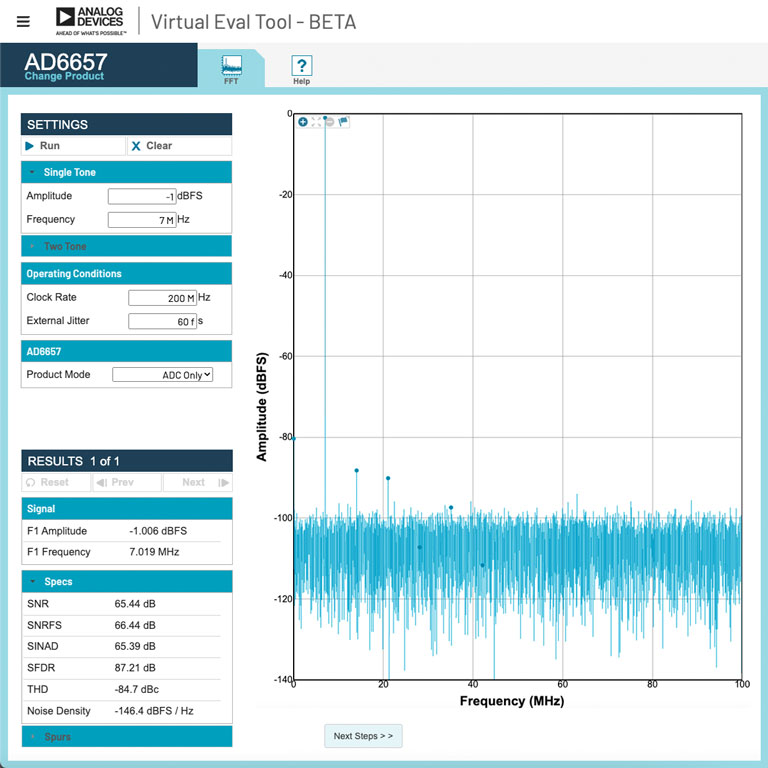This screenshot has width=768, height=768.
Task: Click the Next Steps button
Action: tap(363, 736)
